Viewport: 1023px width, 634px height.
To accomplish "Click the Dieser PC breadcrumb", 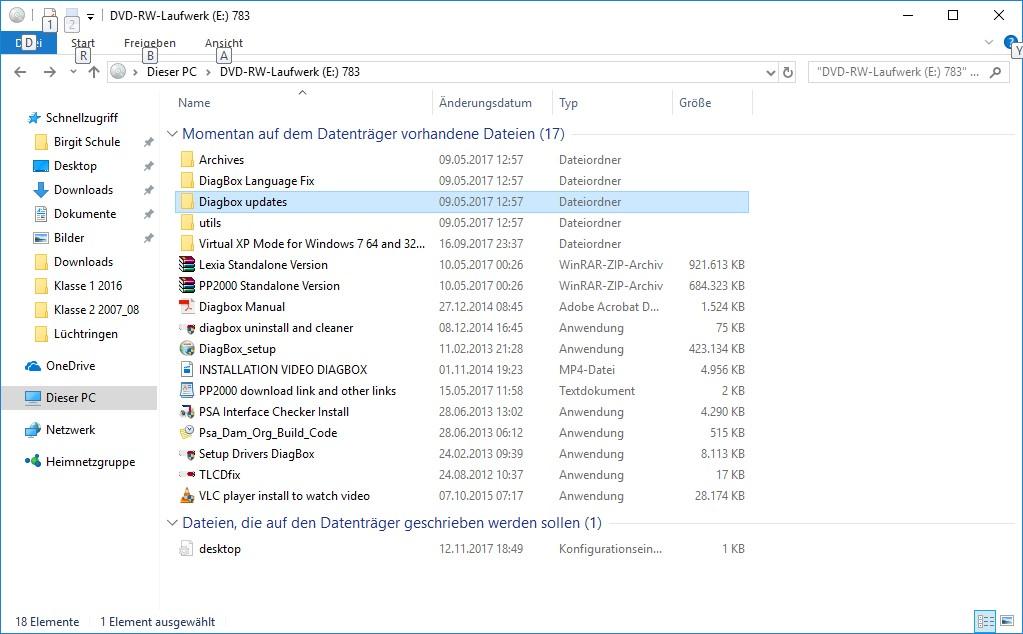I will click(x=172, y=72).
